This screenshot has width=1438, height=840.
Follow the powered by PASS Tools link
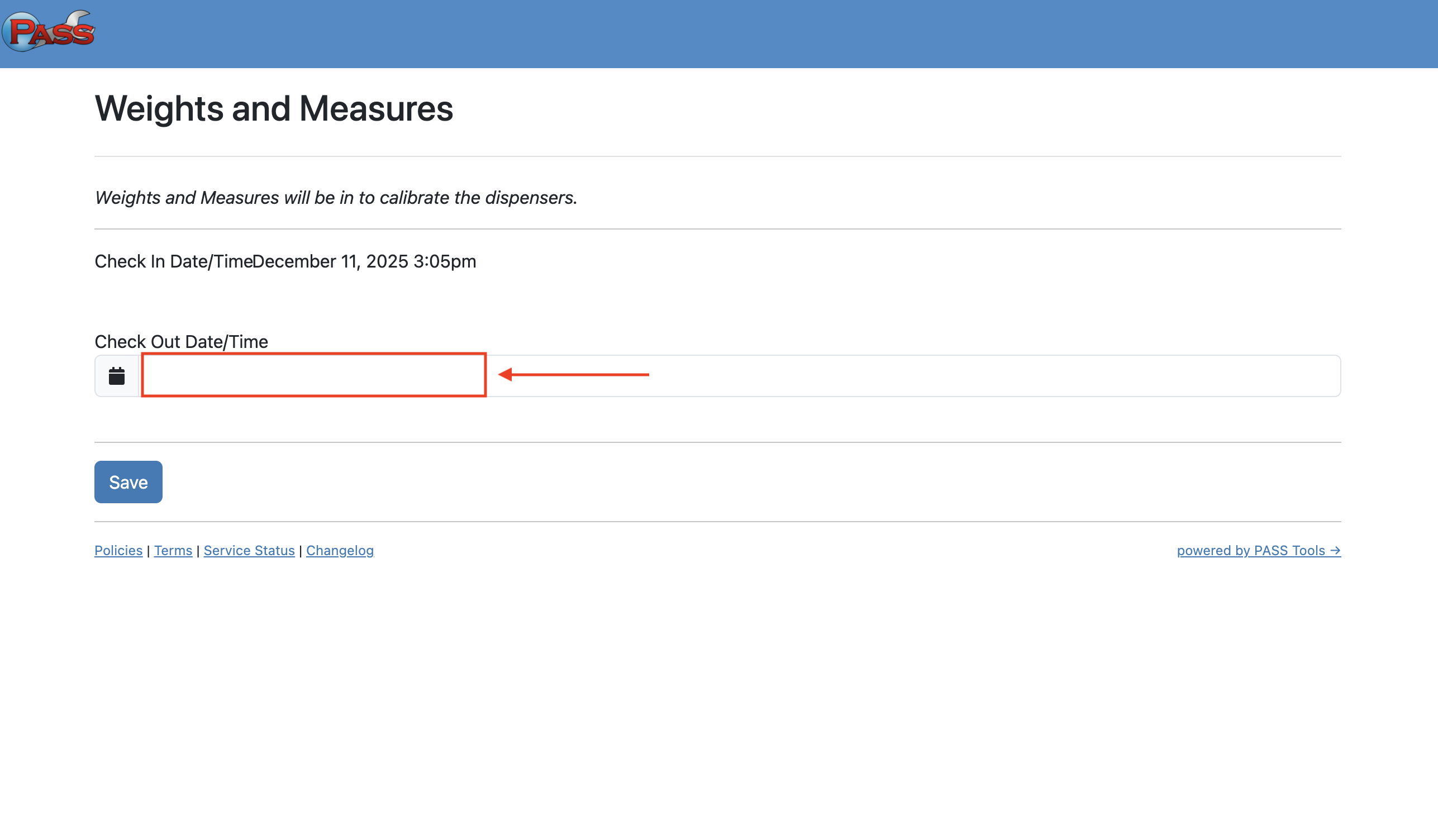pos(1250,551)
